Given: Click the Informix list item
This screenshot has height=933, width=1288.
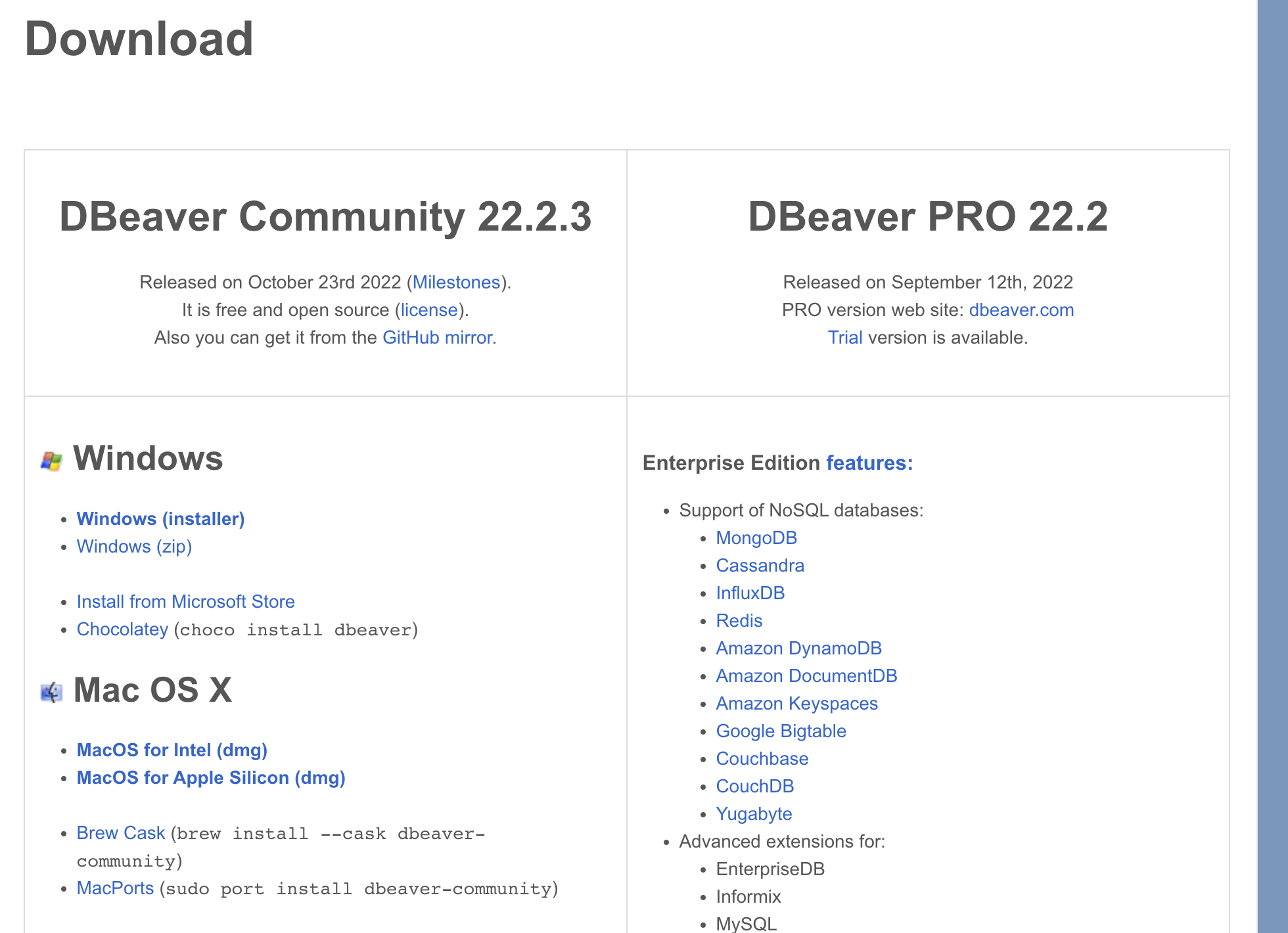Looking at the screenshot, I should tap(748, 897).
